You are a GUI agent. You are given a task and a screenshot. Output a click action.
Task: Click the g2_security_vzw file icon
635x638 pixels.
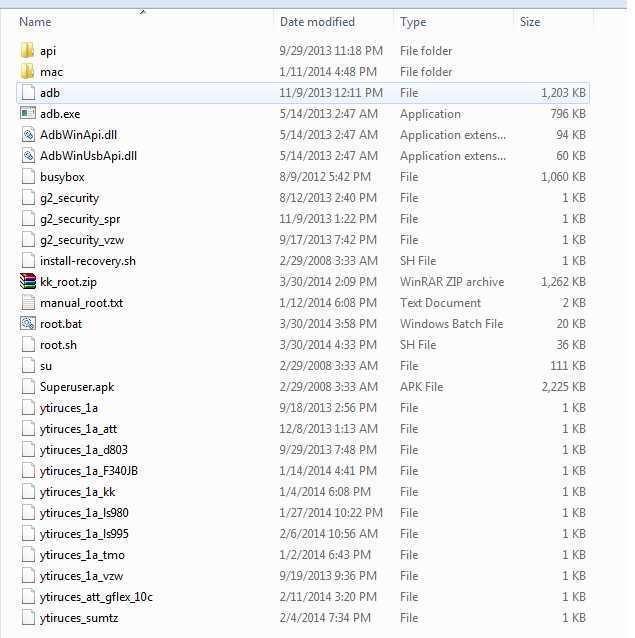(28, 240)
